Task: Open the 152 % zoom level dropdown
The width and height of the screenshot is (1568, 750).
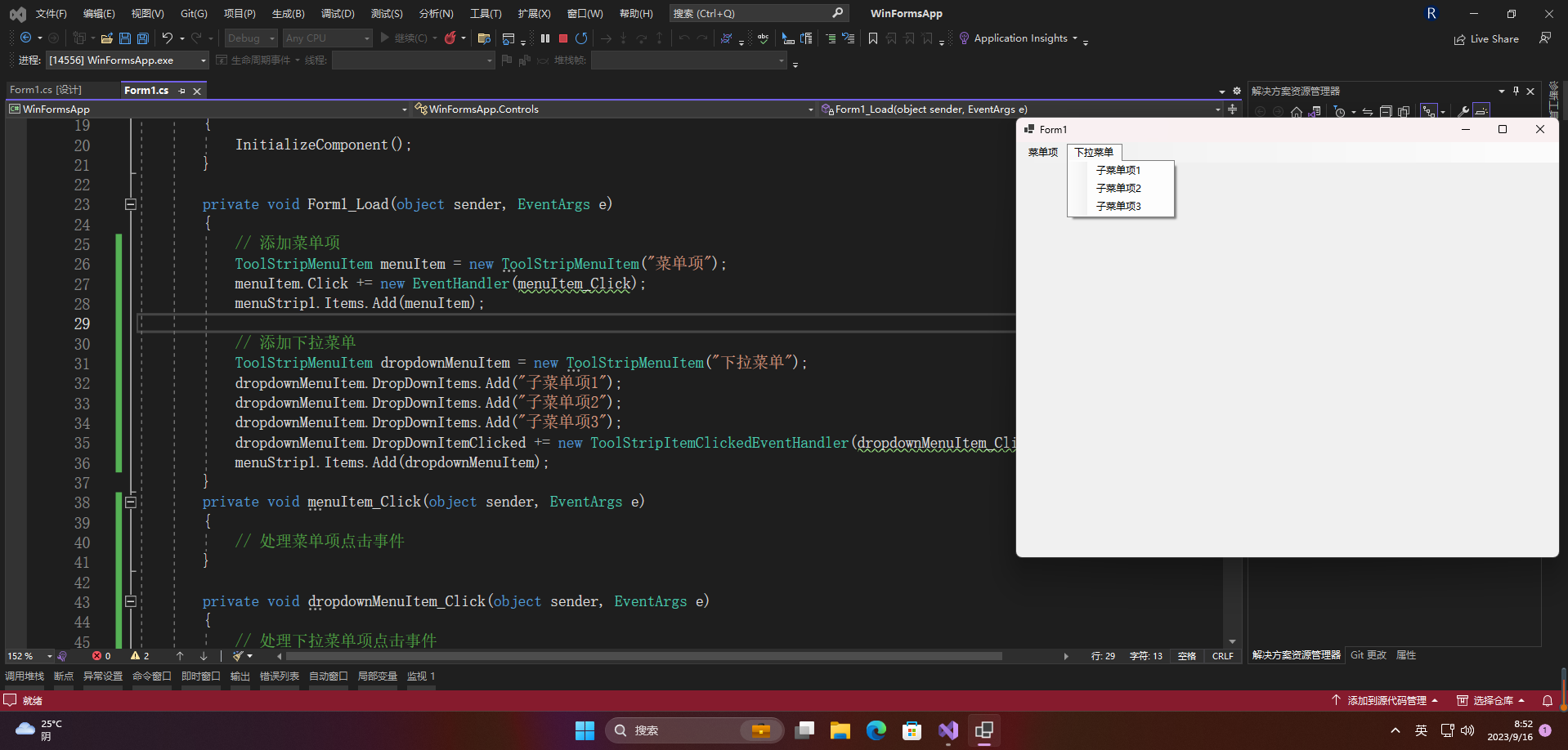Action: [29, 656]
